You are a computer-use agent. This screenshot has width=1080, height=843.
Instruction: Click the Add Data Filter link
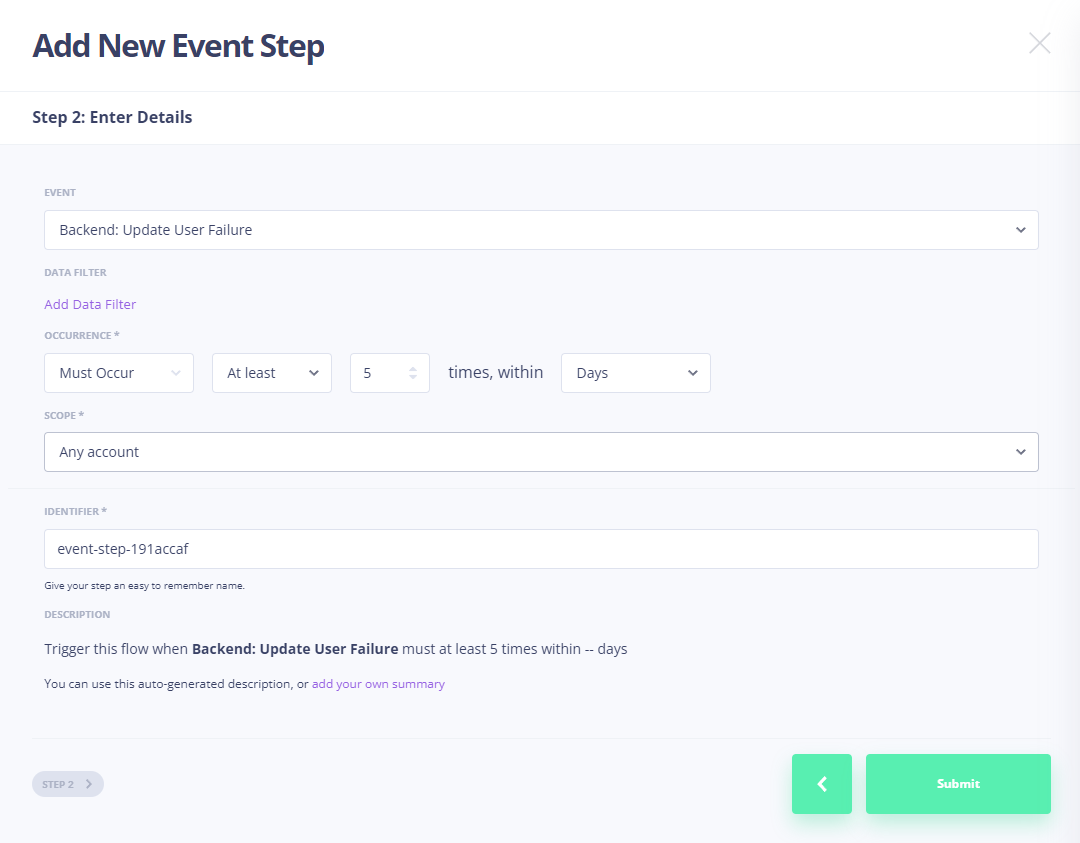(x=90, y=304)
